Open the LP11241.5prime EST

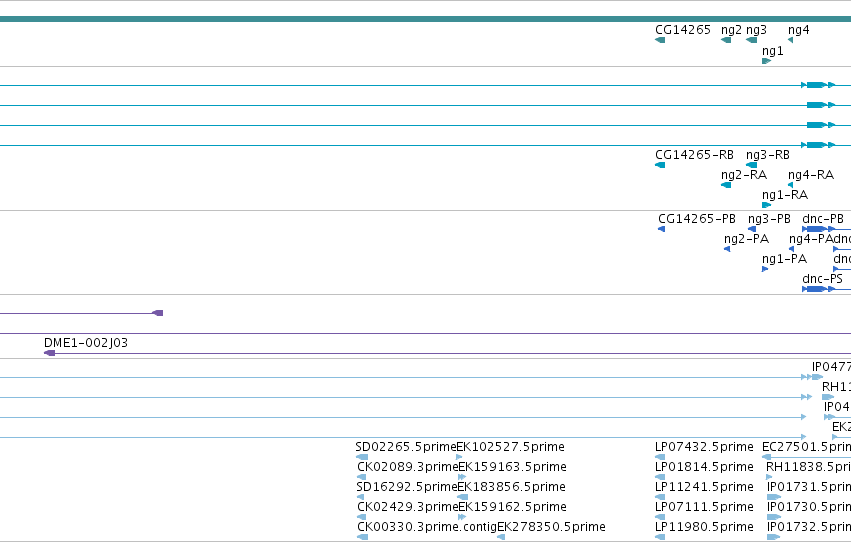point(660,497)
